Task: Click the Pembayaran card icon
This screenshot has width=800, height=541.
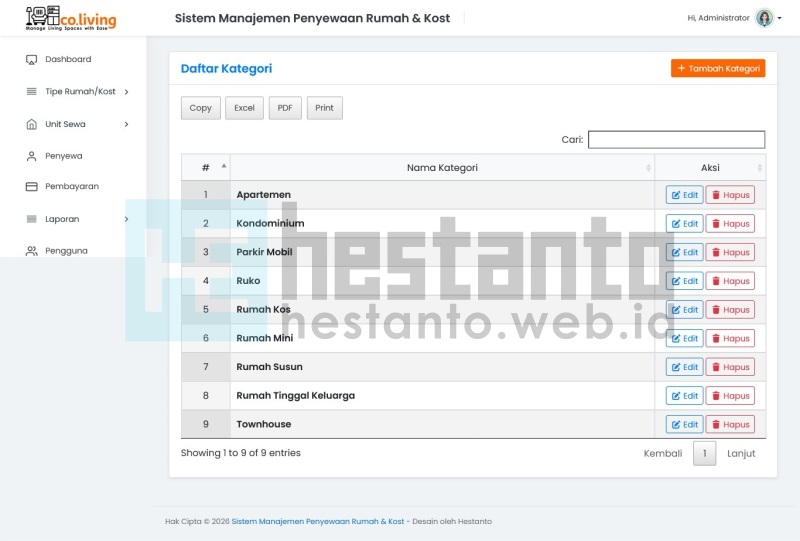Action: (x=32, y=187)
